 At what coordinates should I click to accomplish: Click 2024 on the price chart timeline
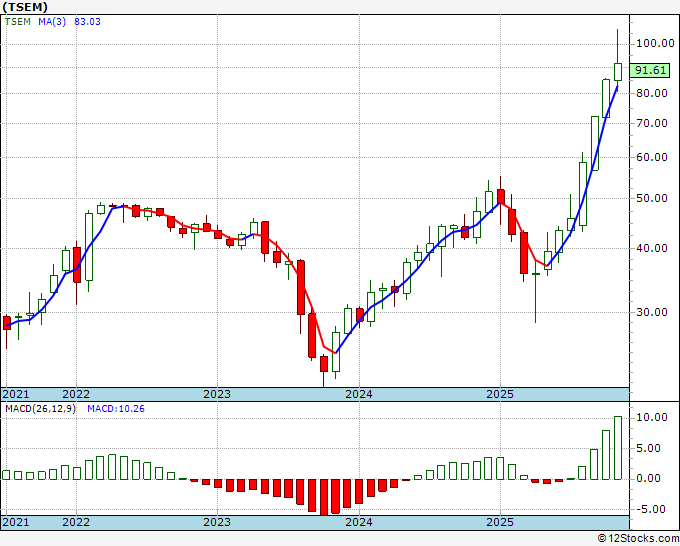359,394
